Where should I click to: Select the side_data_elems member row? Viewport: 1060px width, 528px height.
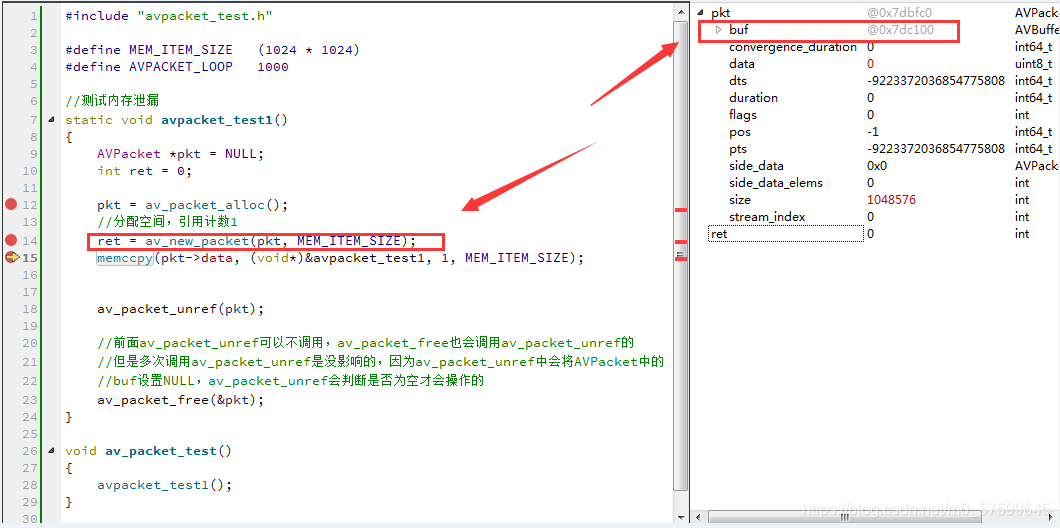(x=877, y=183)
